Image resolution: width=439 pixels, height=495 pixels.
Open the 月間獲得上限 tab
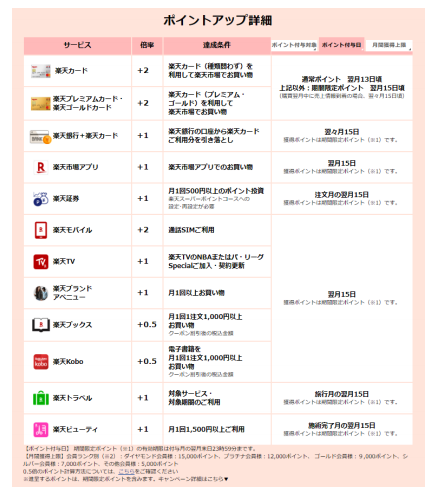(x=389, y=45)
